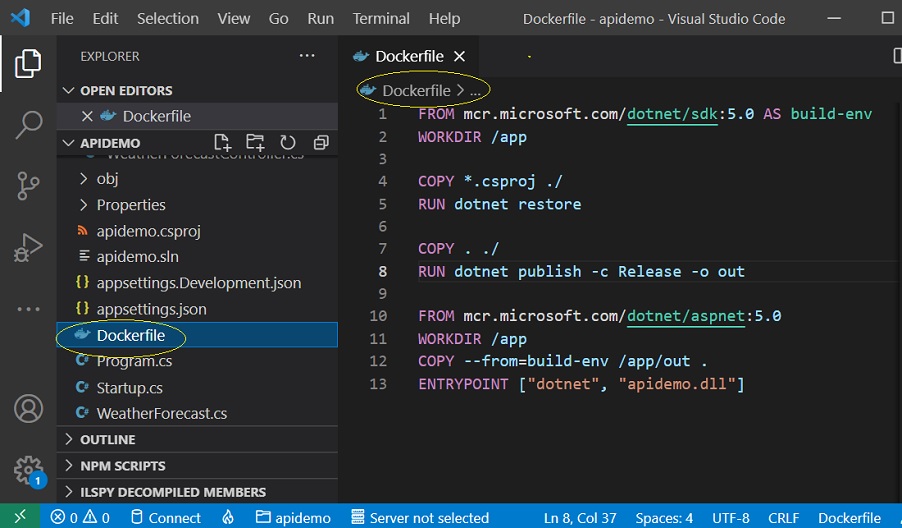Close Dockerfile in Open Editors list
902x528 pixels.
pyautogui.click(x=87, y=116)
